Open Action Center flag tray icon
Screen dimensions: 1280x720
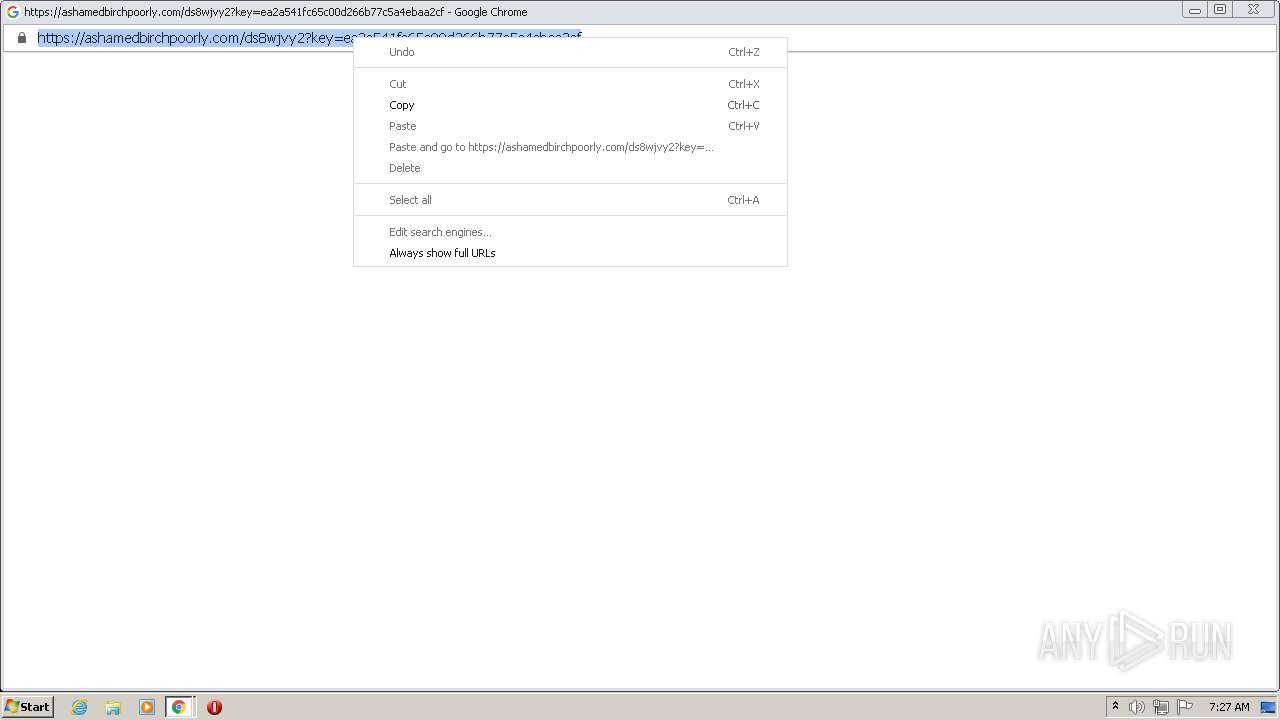click(x=1185, y=707)
